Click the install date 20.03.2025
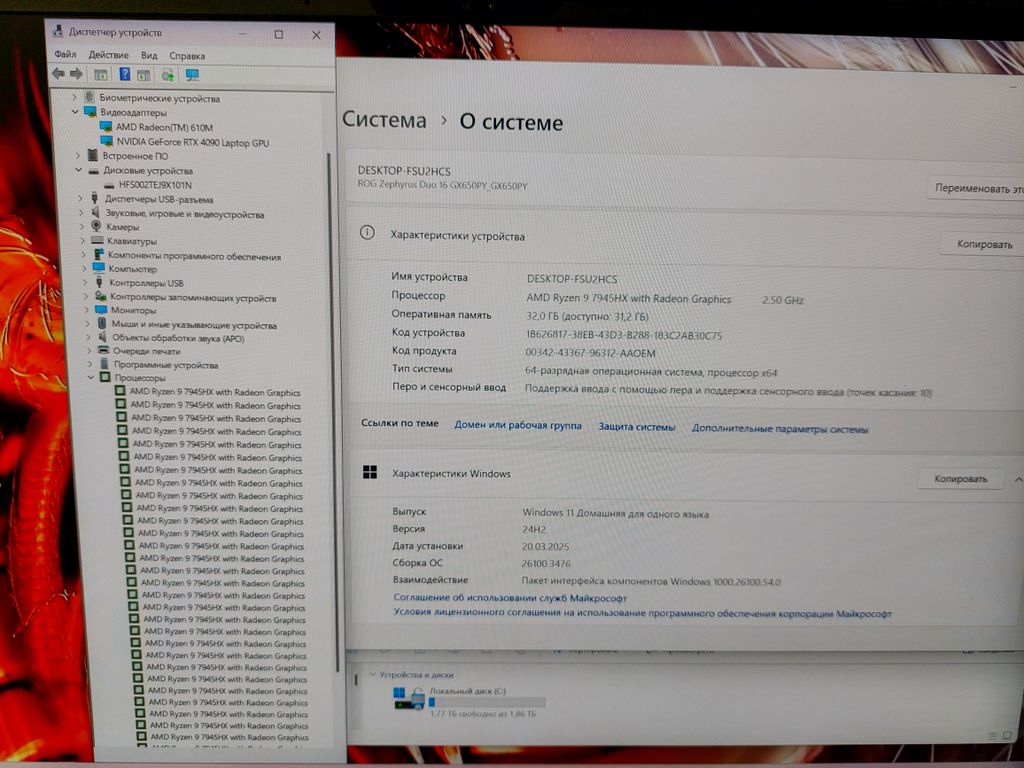Screen dimensions: 1024x768 click(546, 546)
